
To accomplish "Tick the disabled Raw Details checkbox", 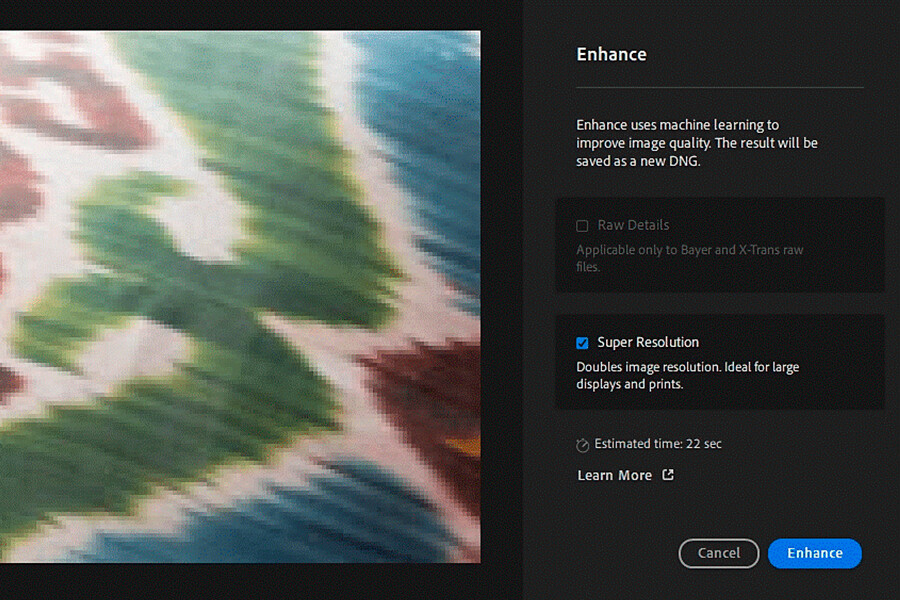I will [582, 226].
